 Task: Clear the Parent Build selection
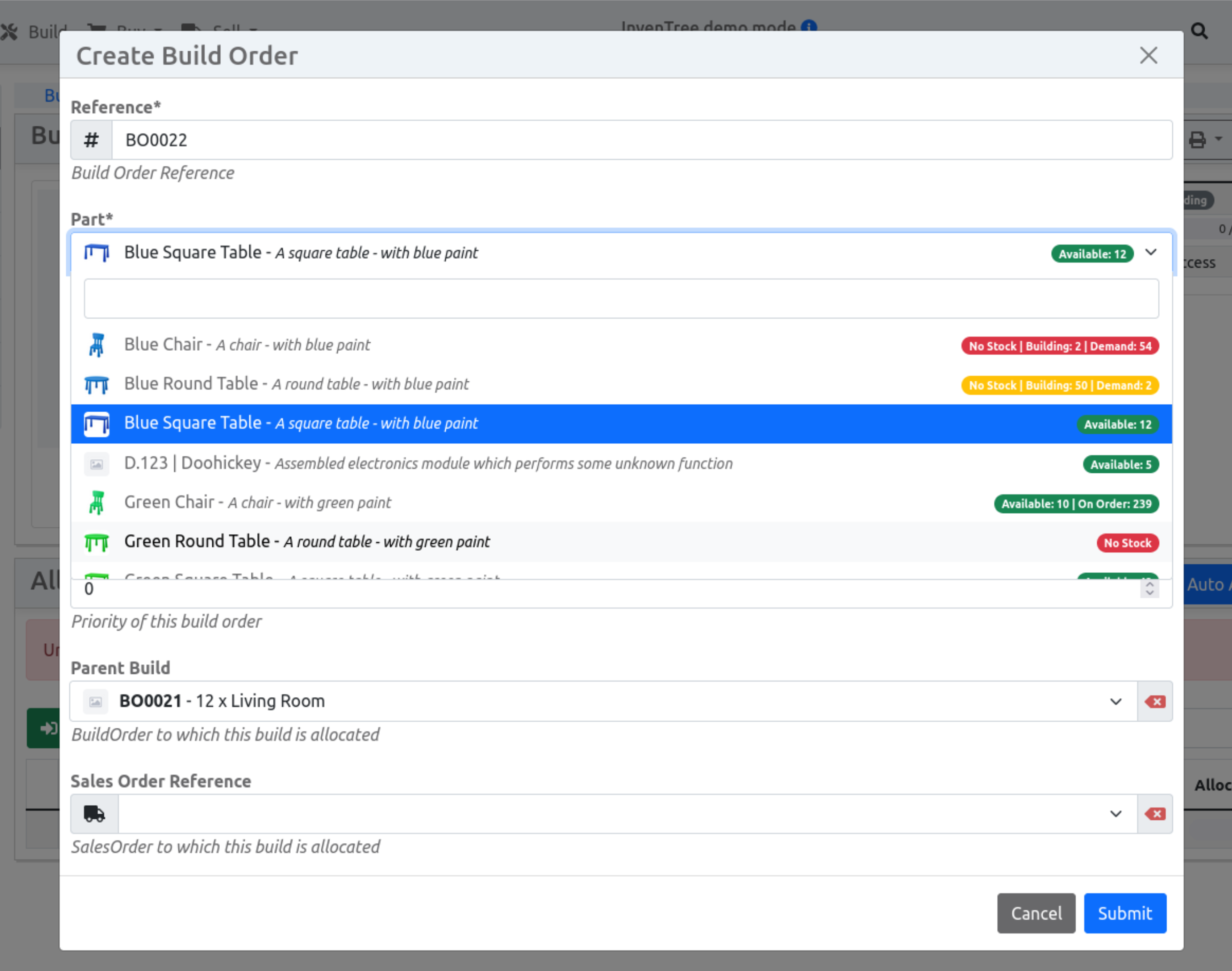point(1154,701)
